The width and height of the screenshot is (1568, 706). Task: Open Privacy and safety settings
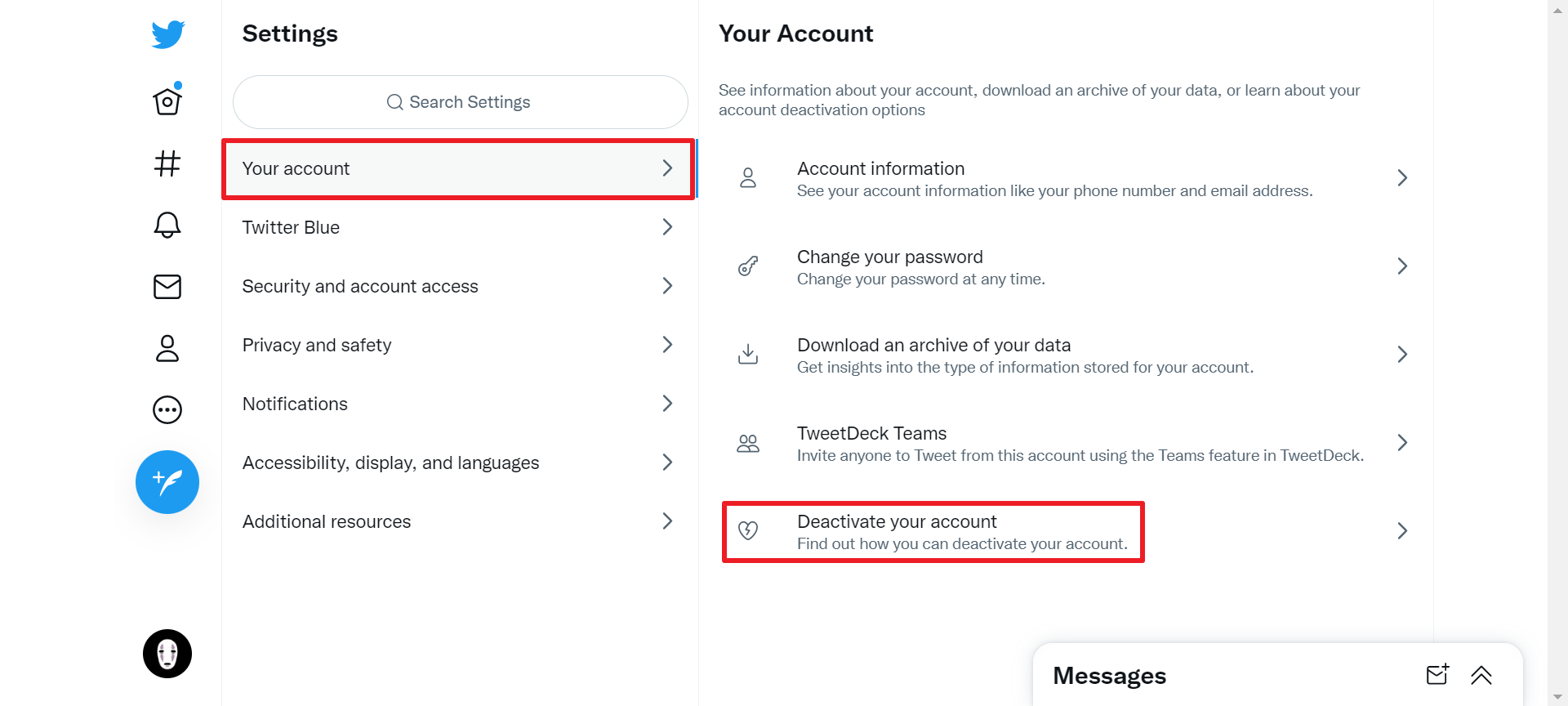point(457,345)
